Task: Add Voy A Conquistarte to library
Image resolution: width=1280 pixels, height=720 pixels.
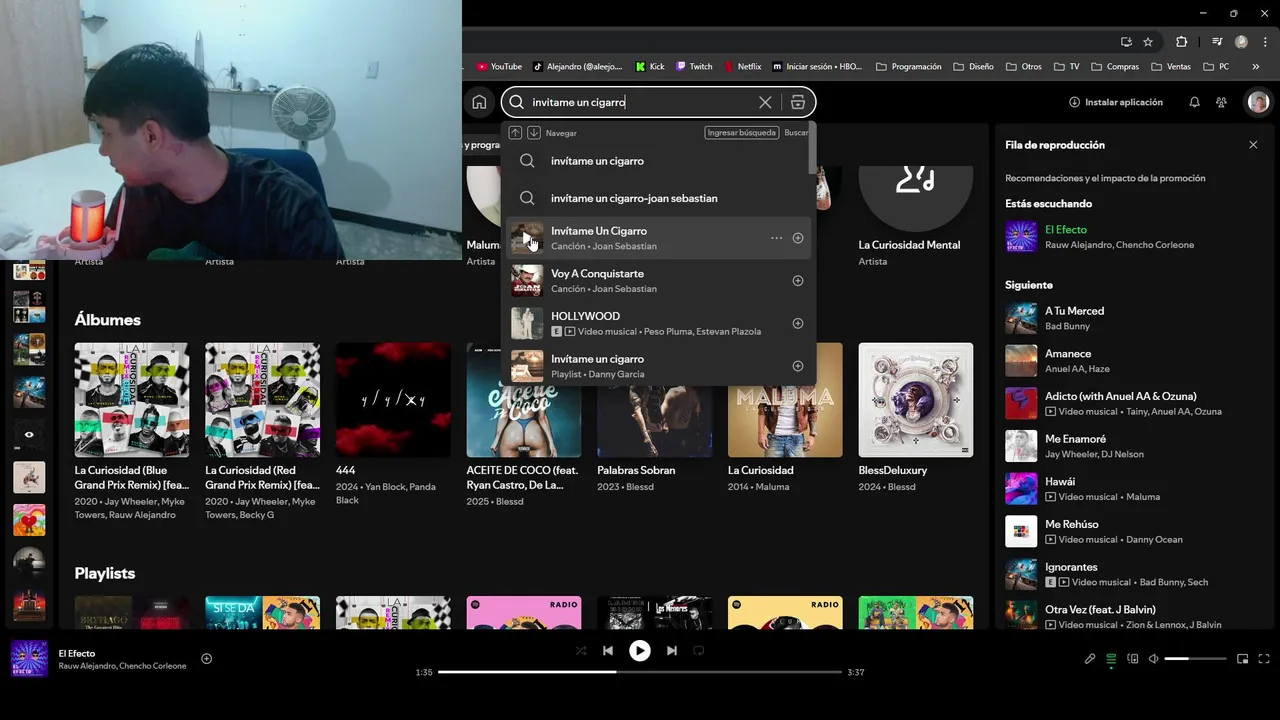Action: [x=798, y=281]
